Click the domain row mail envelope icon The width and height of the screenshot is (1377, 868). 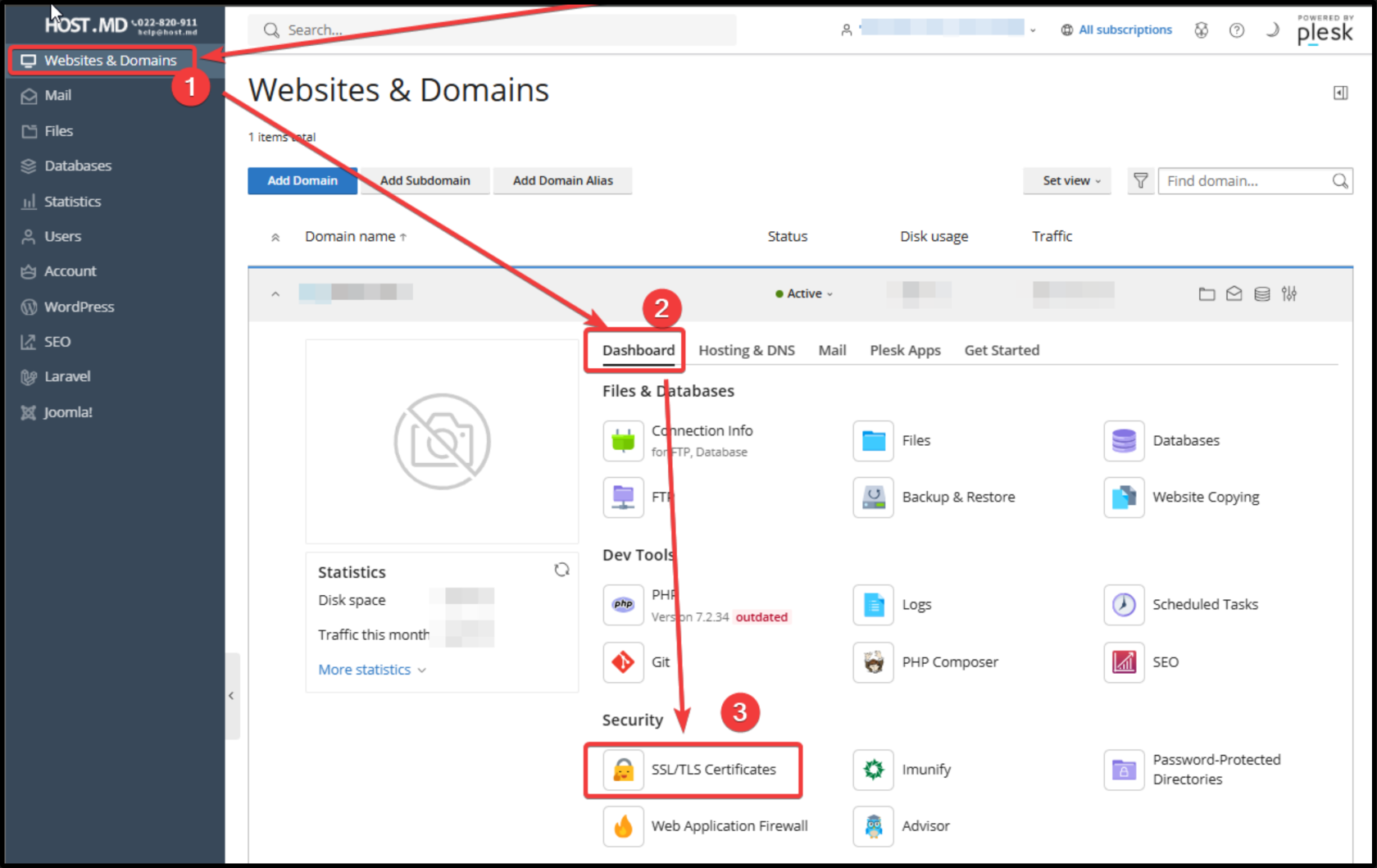[1234, 293]
